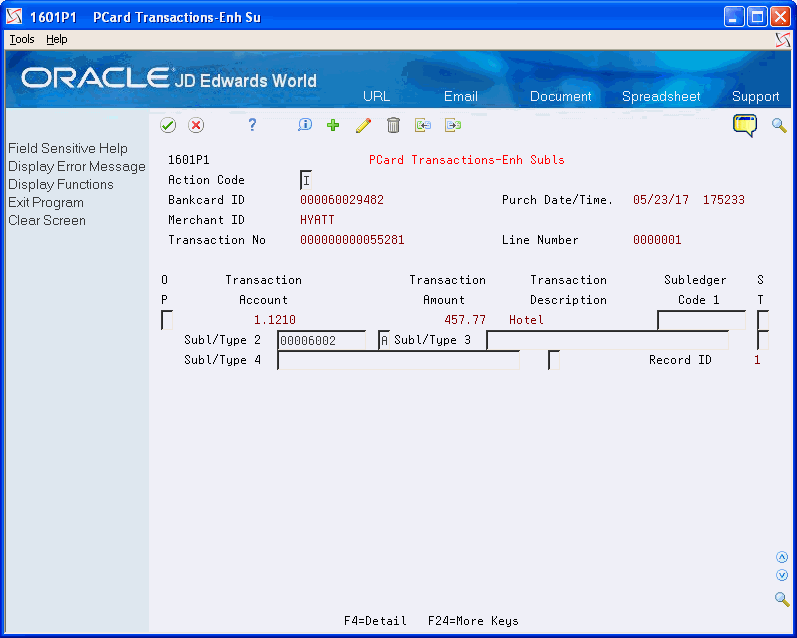Click Display Error Message link
Screen dimensions: 797x638
(77, 166)
